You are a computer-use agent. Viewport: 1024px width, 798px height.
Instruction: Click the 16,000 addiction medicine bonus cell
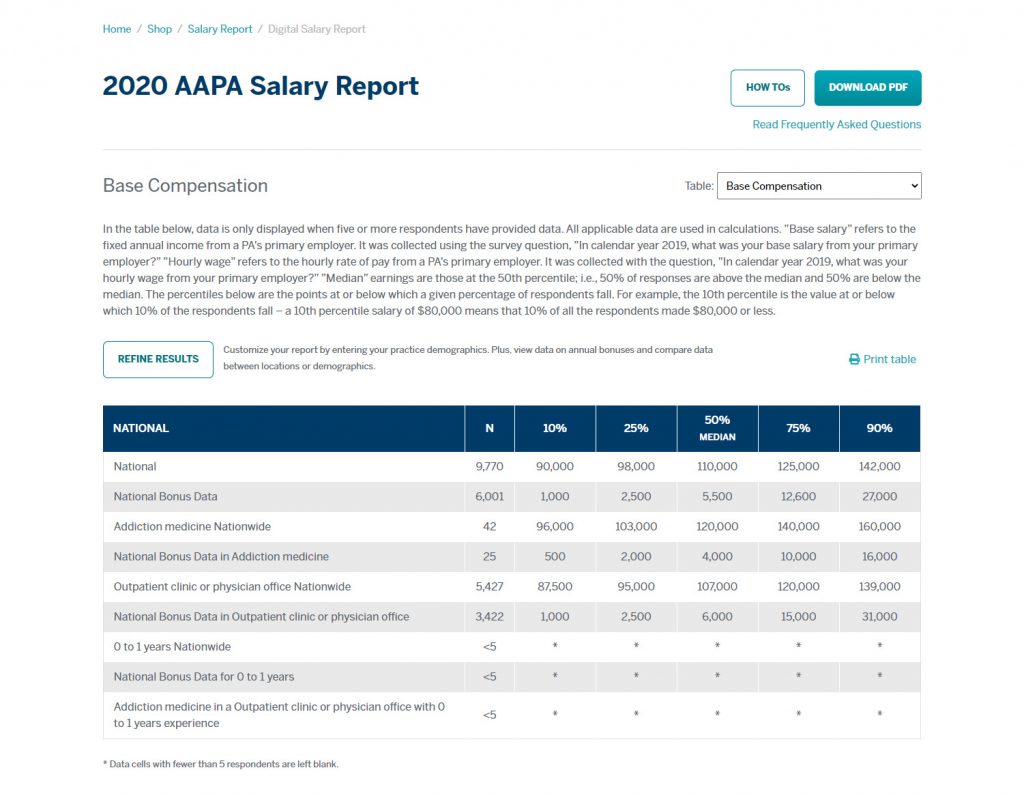(x=880, y=557)
